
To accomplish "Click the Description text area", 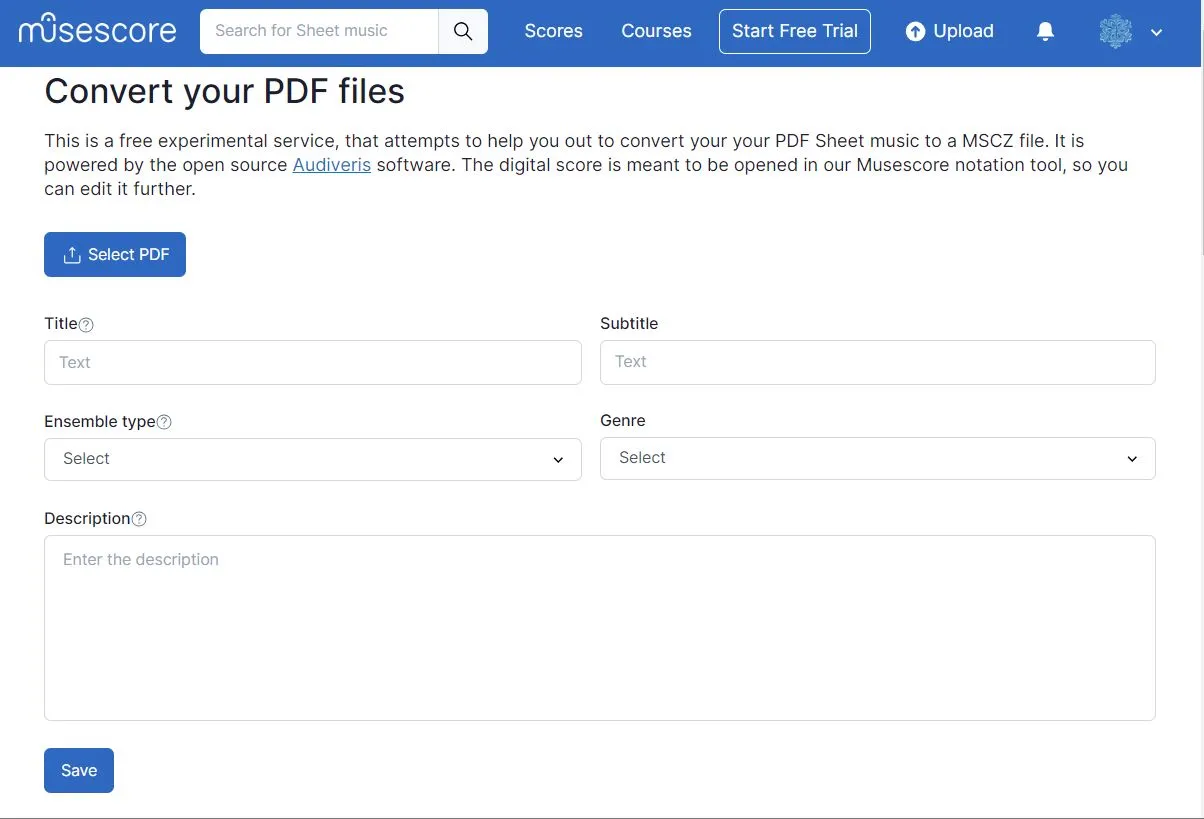I will click(599, 627).
